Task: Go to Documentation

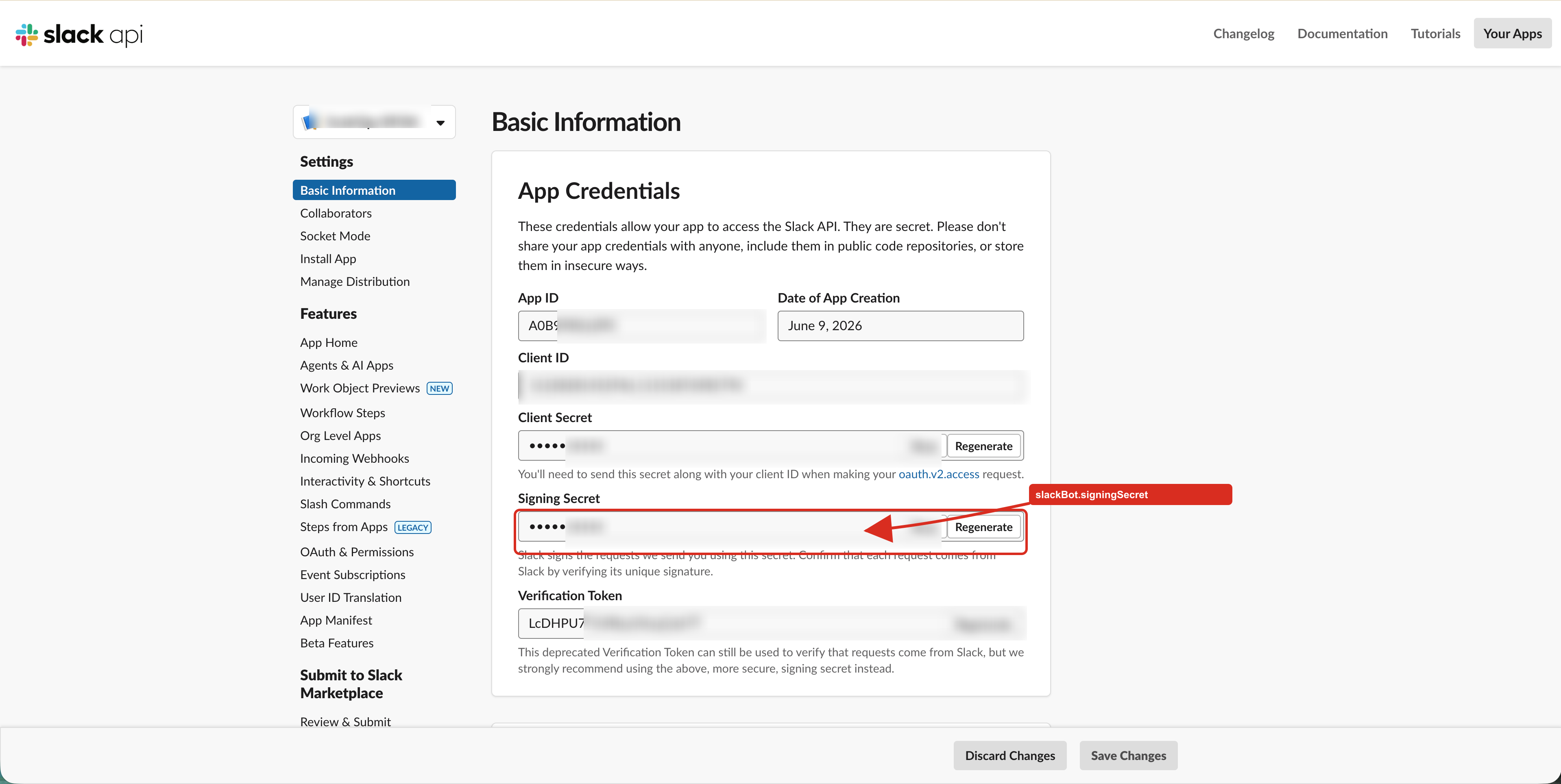Action: coord(1342,33)
